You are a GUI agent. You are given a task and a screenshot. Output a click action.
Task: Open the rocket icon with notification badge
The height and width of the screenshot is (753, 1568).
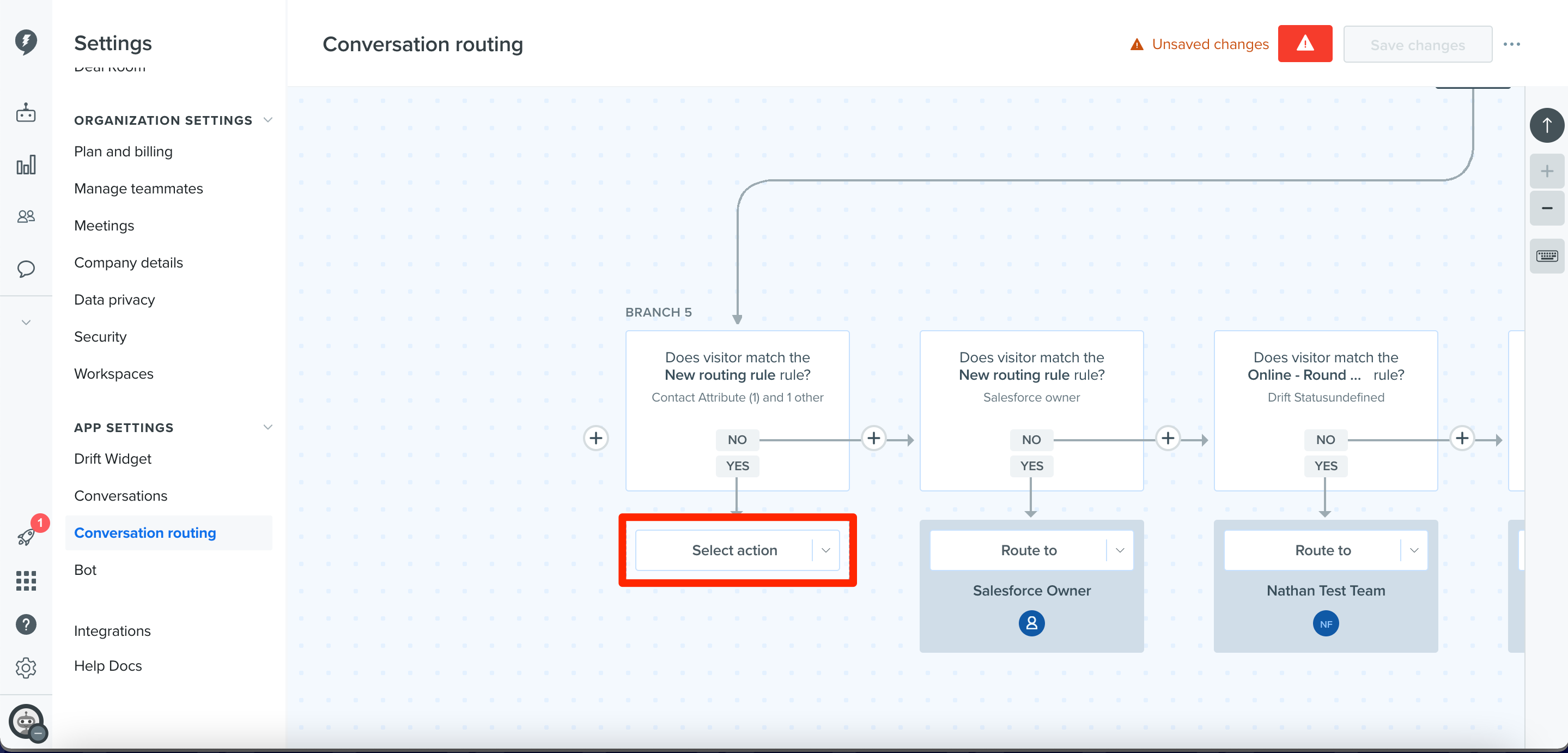[x=26, y=536]
